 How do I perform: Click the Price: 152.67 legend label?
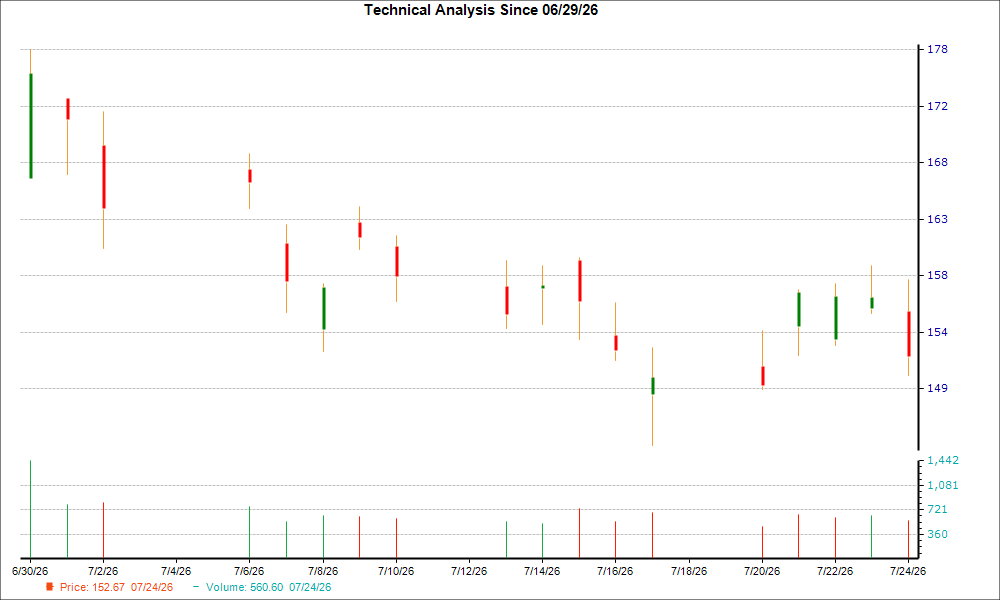tap(116, 587)
